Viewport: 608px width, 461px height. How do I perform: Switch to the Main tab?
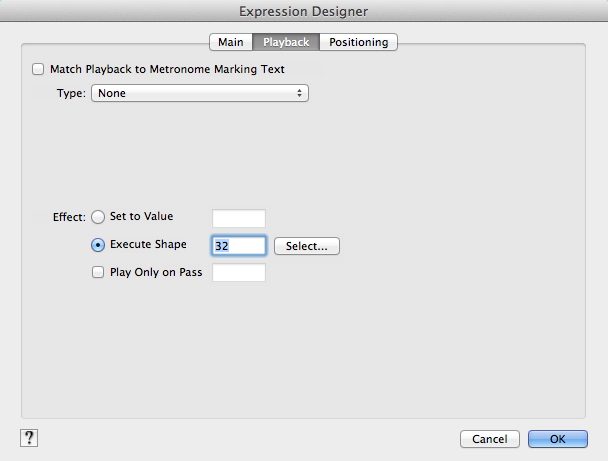230,42
